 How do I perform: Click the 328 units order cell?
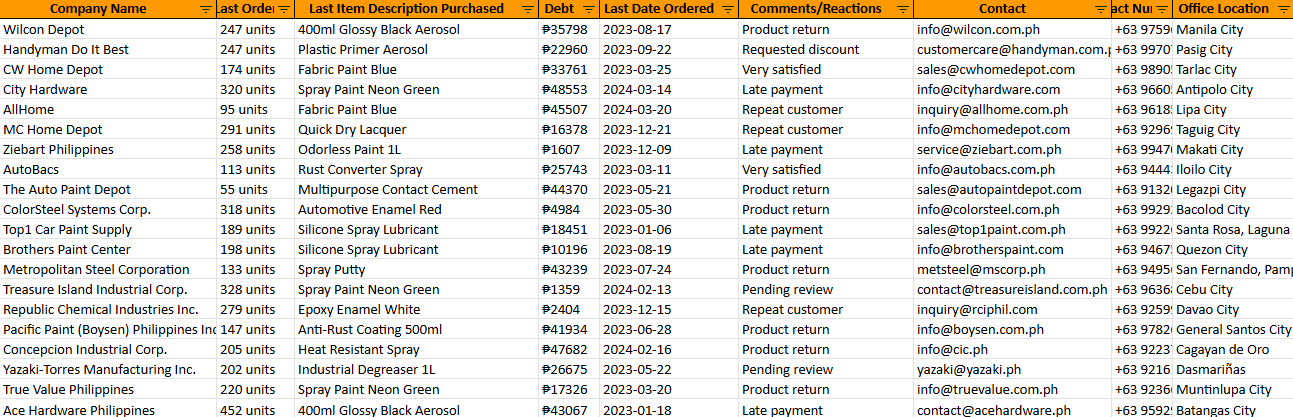247,290
